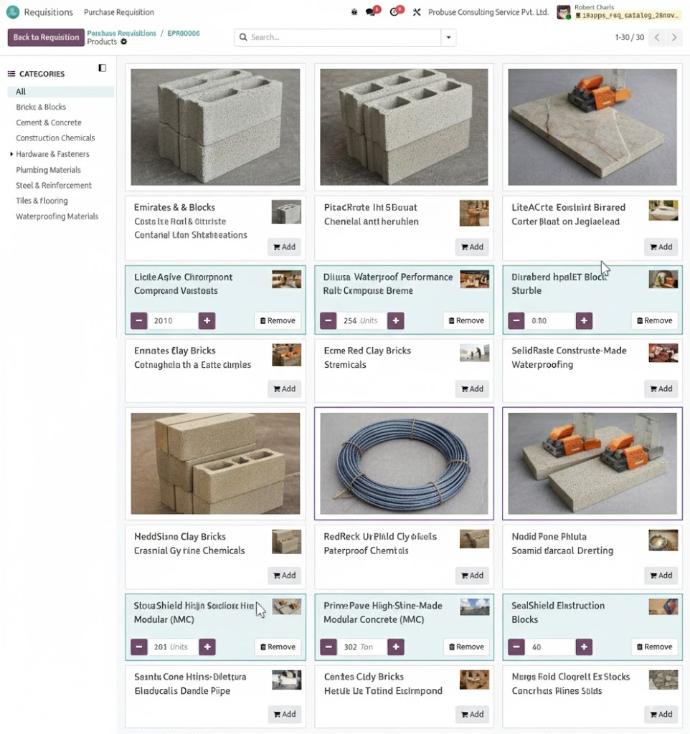Click the Products settings gear icon
Viewport: 690px width, 734px height.
[x=124, y=42]
